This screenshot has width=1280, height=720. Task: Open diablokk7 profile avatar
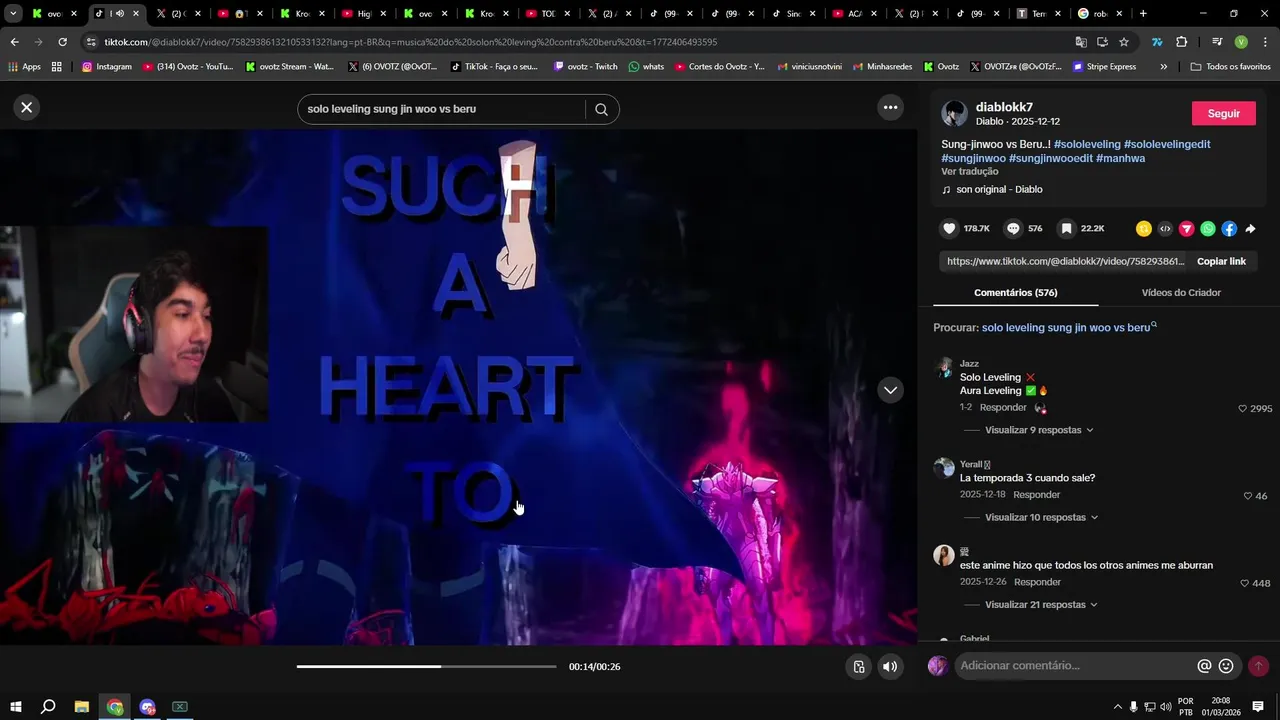tap(955, 113)
